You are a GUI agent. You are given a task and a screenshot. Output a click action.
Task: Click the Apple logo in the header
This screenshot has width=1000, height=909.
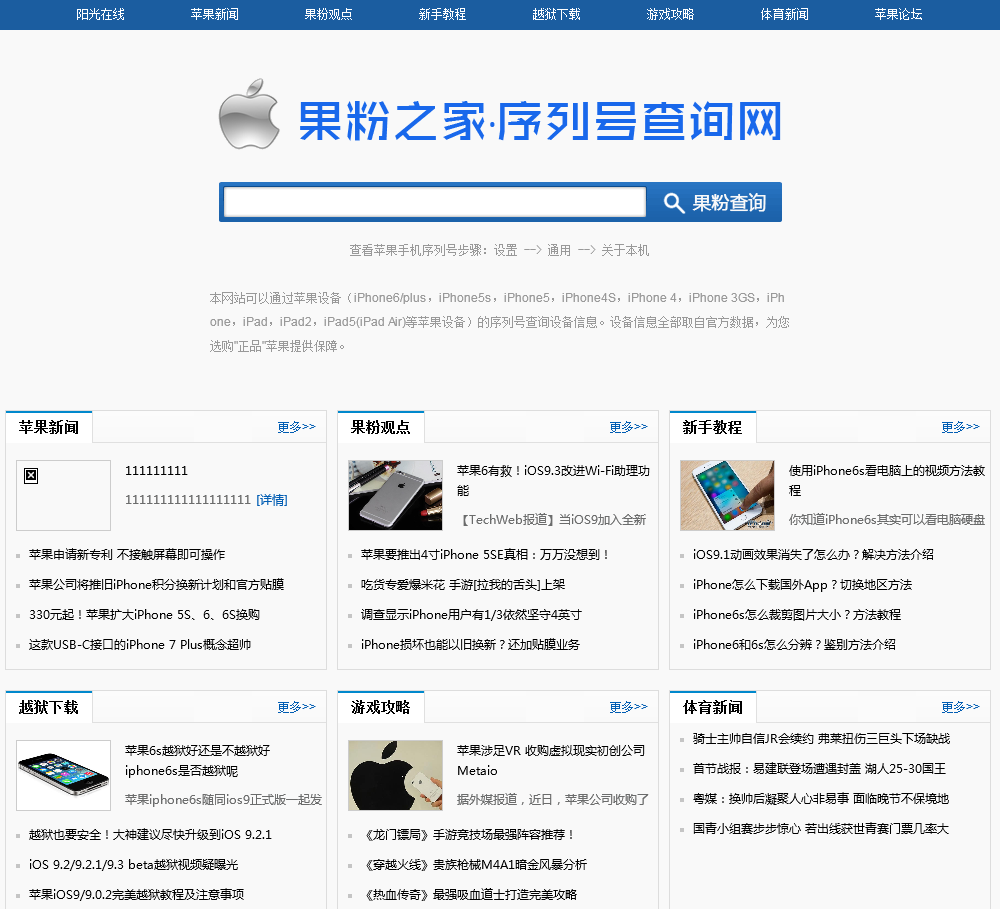pos(249,114)
